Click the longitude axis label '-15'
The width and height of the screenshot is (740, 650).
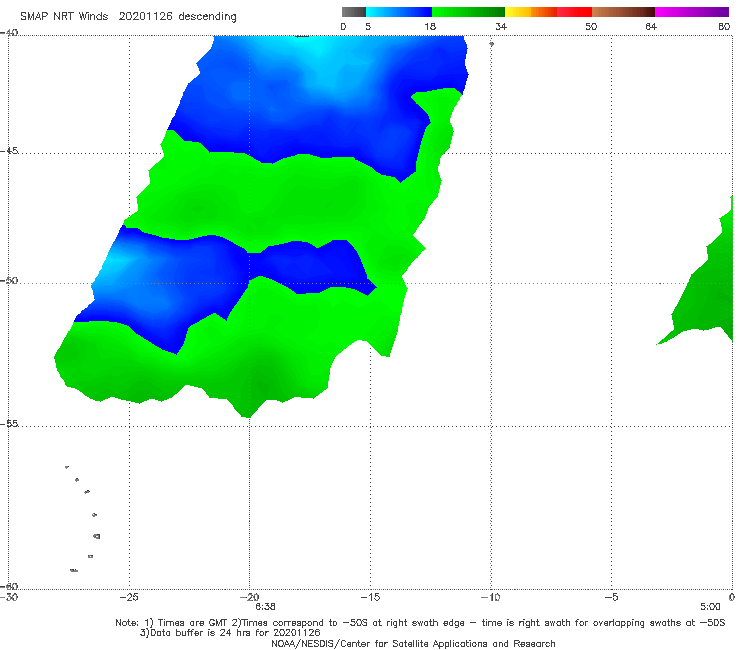click(x=370, y=597)
